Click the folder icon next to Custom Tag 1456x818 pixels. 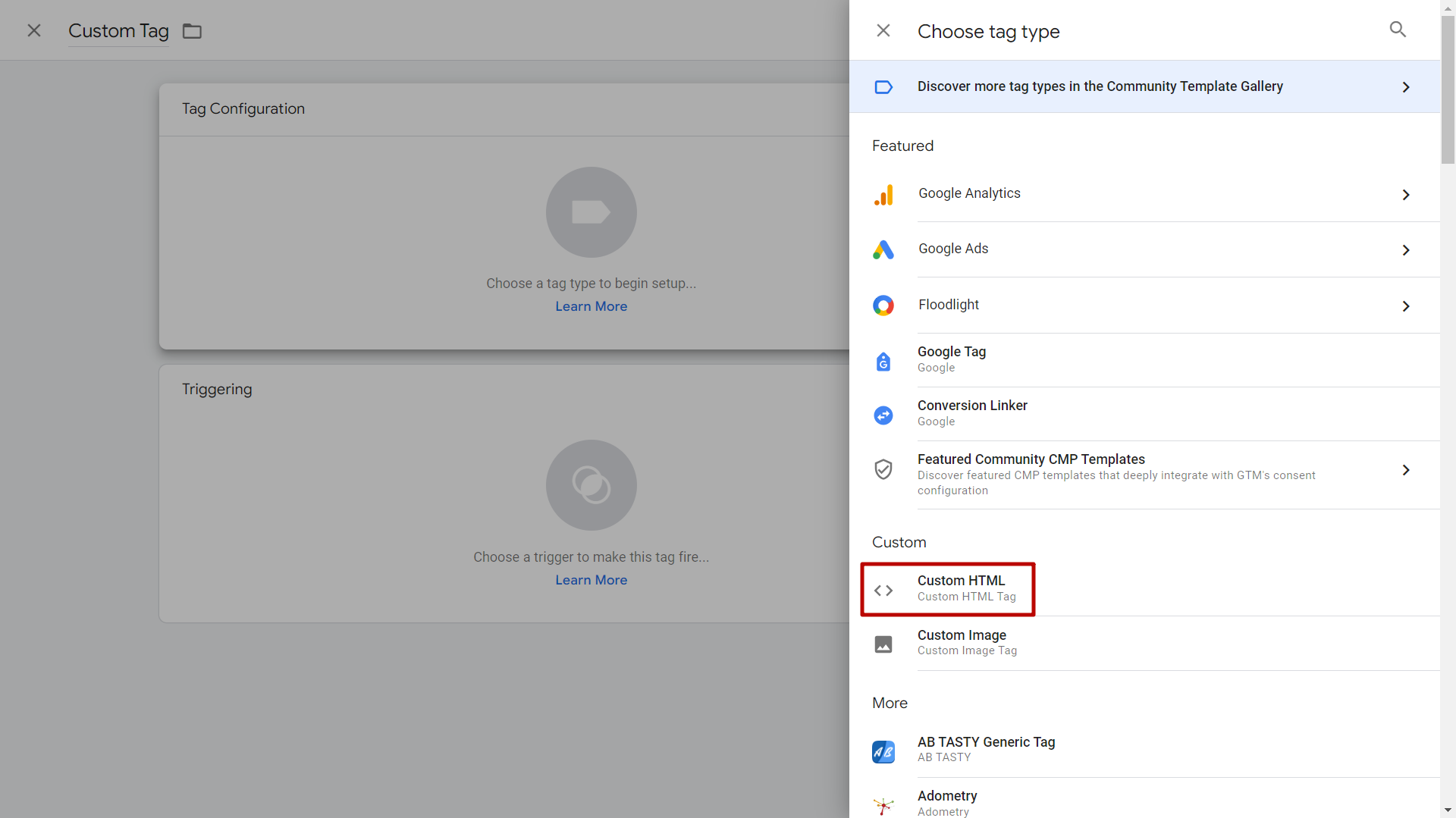coord(192,31)
